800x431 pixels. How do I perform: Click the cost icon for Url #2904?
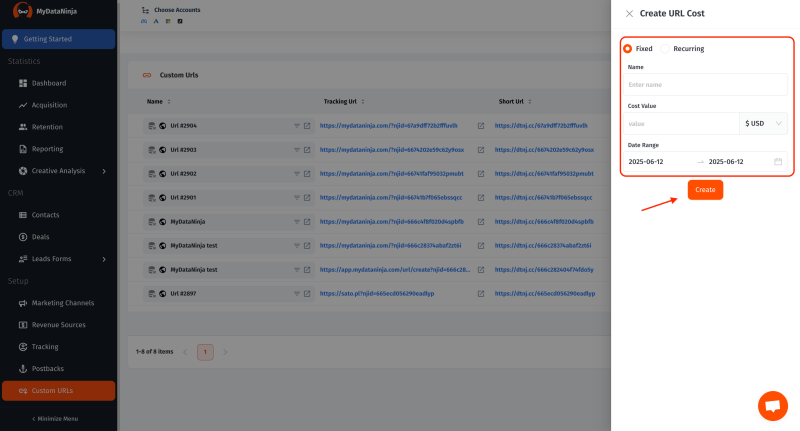coord(152,125)
